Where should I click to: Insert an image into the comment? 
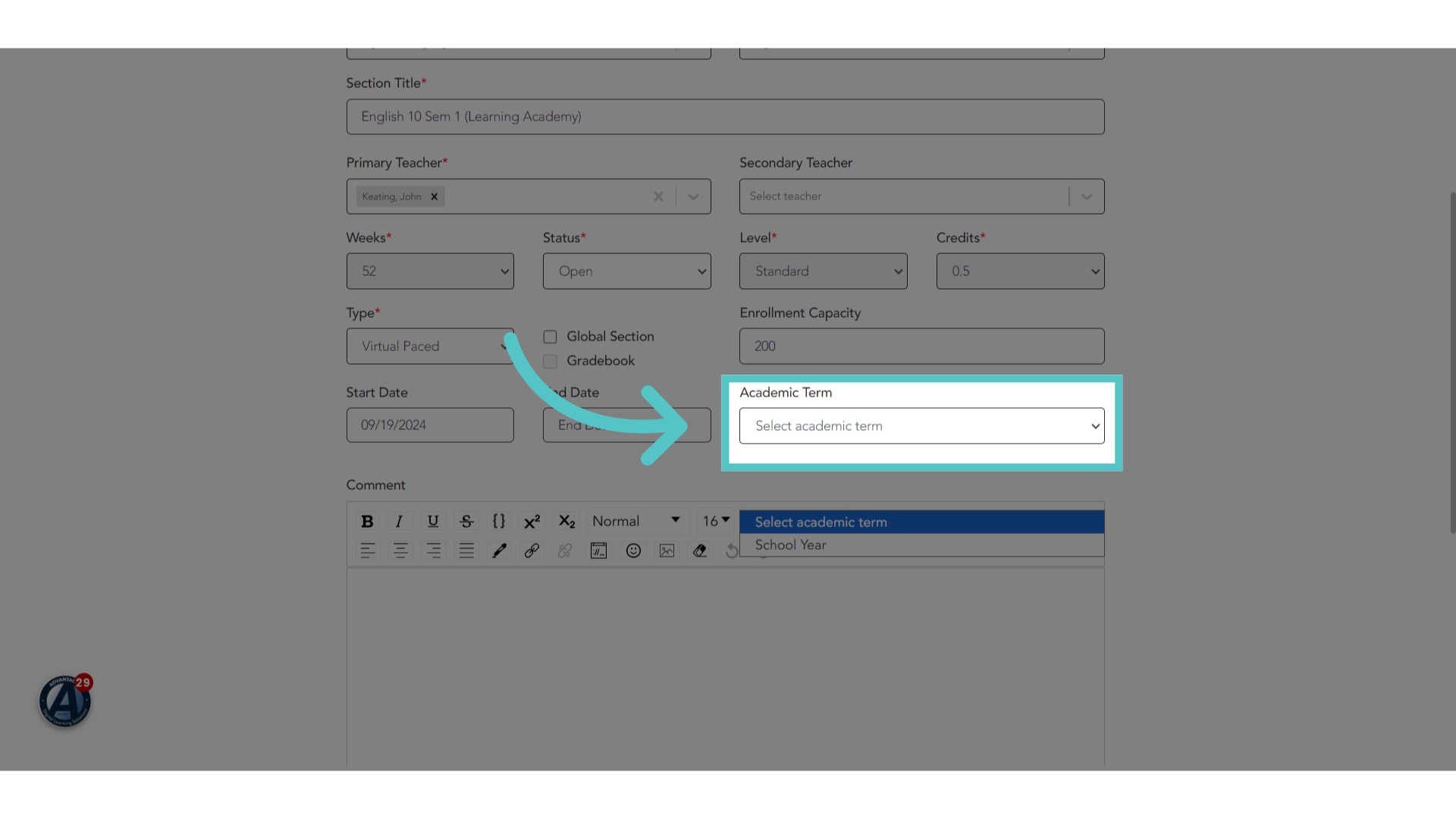click(x=667, y=551)
